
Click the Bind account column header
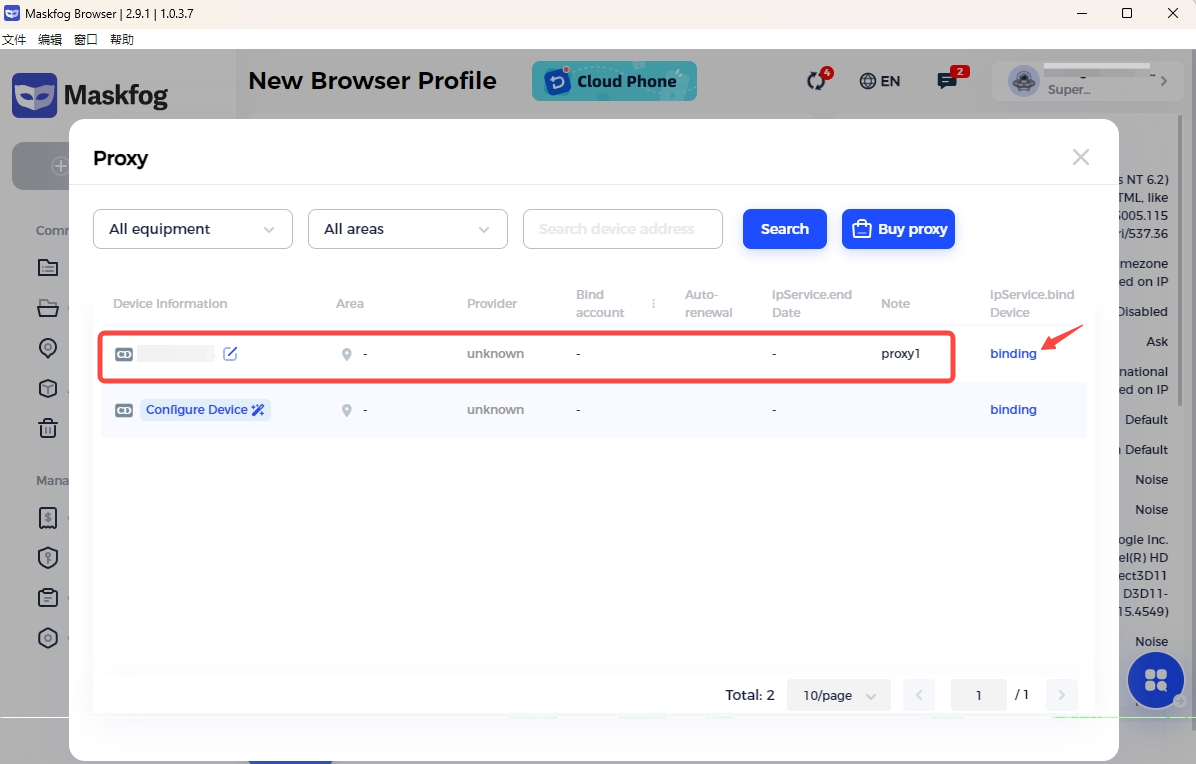pos(600,303)
